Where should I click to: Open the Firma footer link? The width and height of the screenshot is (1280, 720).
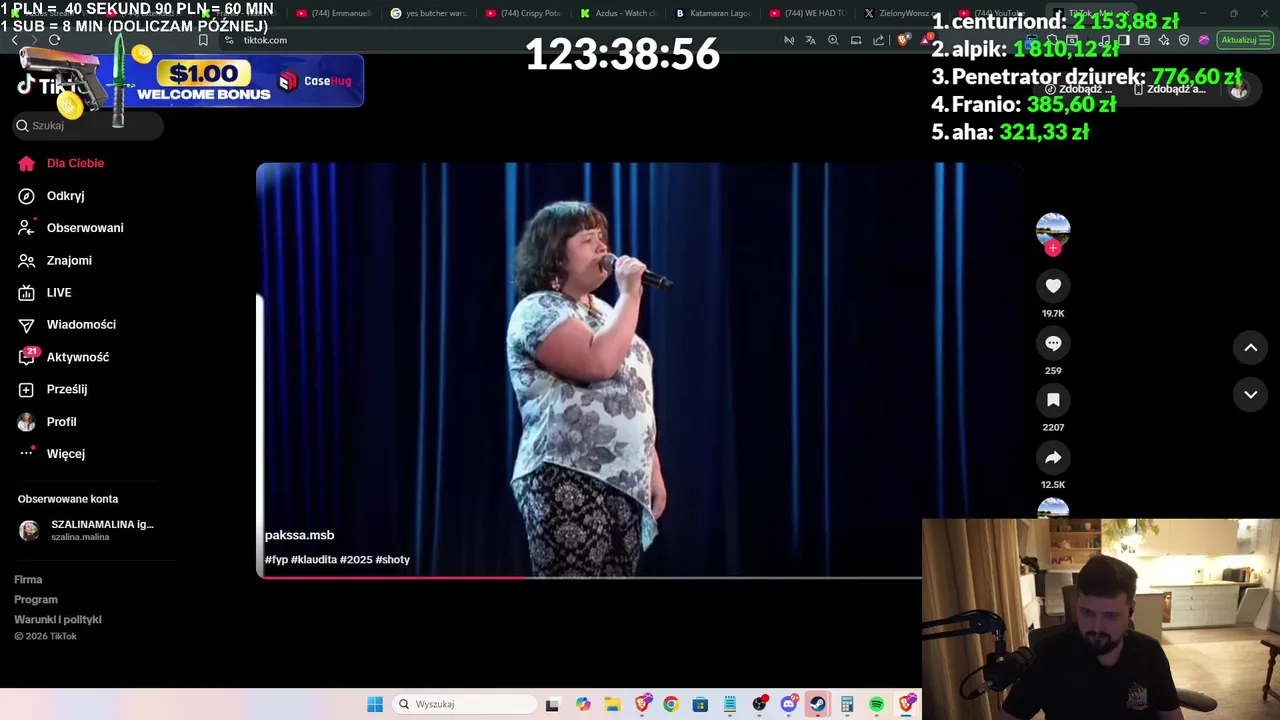tap(28, 580)
